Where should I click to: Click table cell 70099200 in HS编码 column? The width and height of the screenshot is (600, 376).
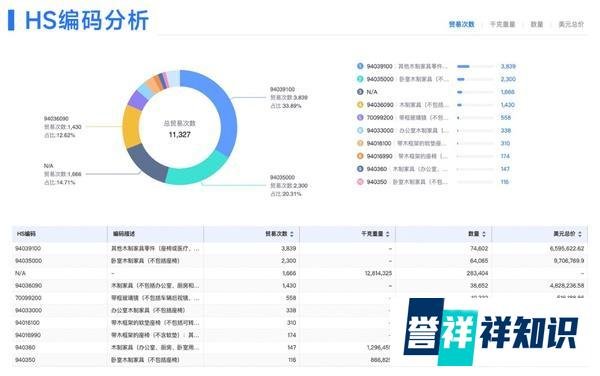28,298
